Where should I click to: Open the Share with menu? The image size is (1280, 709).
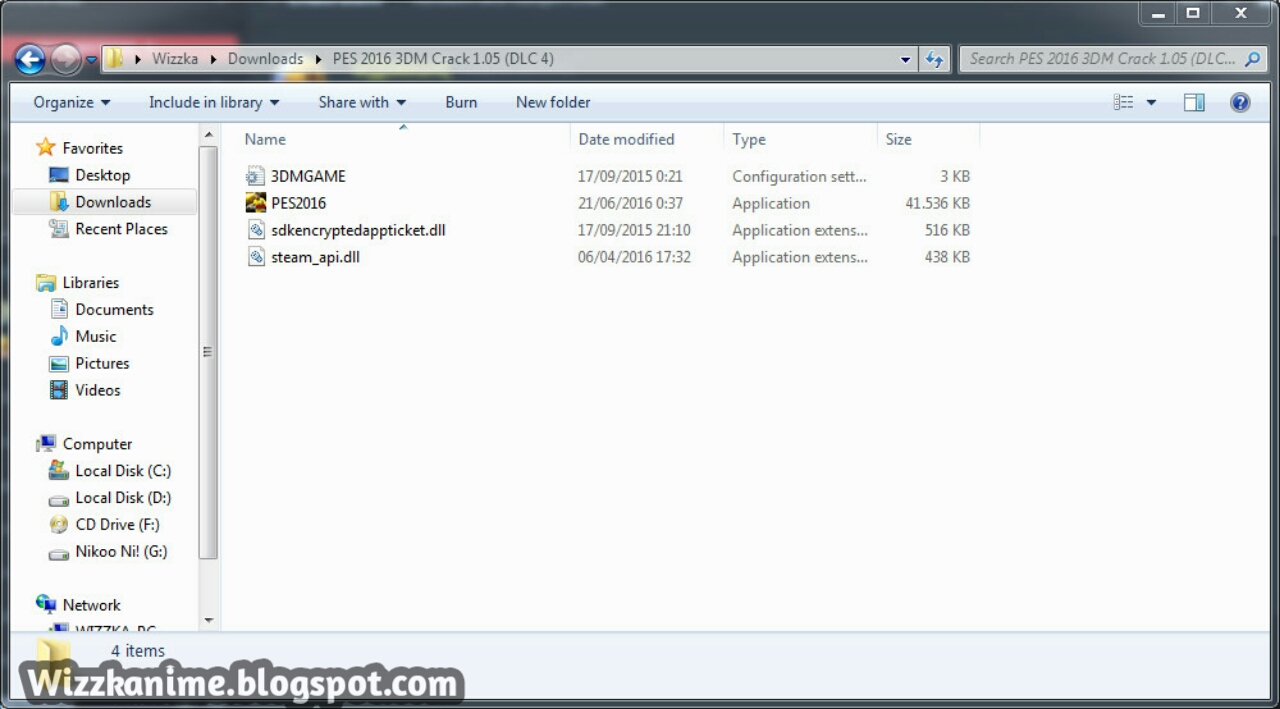[x=362, y=102]
